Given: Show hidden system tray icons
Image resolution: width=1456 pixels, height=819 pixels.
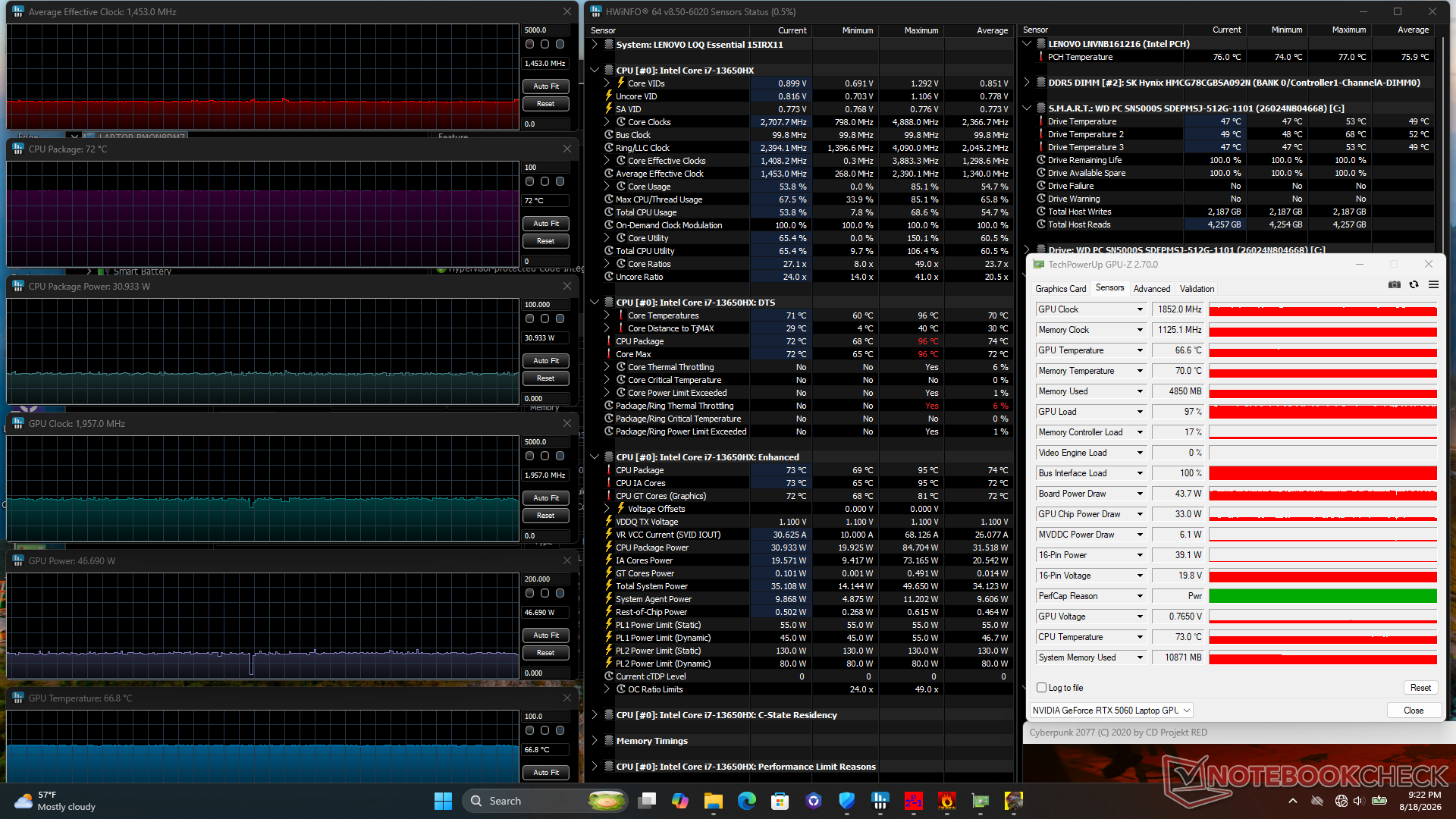Looking at the screenshot, I should point(1292,801).
